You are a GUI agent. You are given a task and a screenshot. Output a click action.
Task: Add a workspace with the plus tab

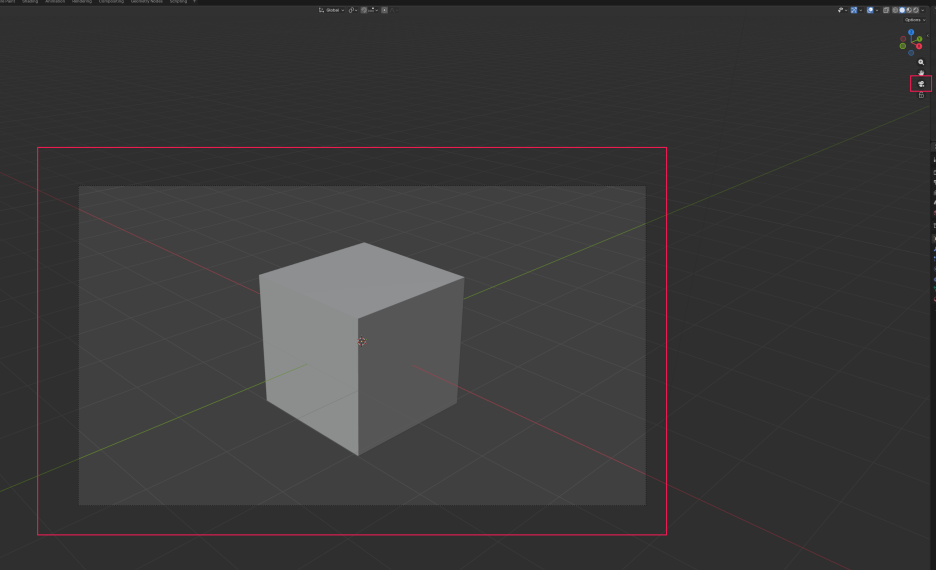click(194, 1)
